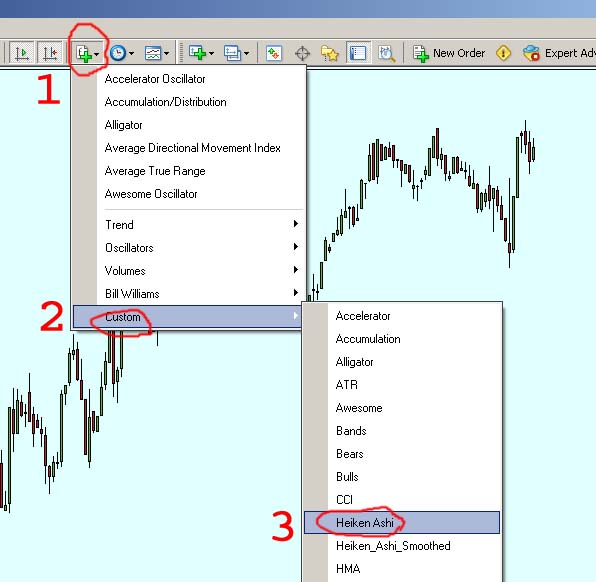Choose ATR custom indicator
The height and width of the screenshot is (582, 596).
coord(402,385)
